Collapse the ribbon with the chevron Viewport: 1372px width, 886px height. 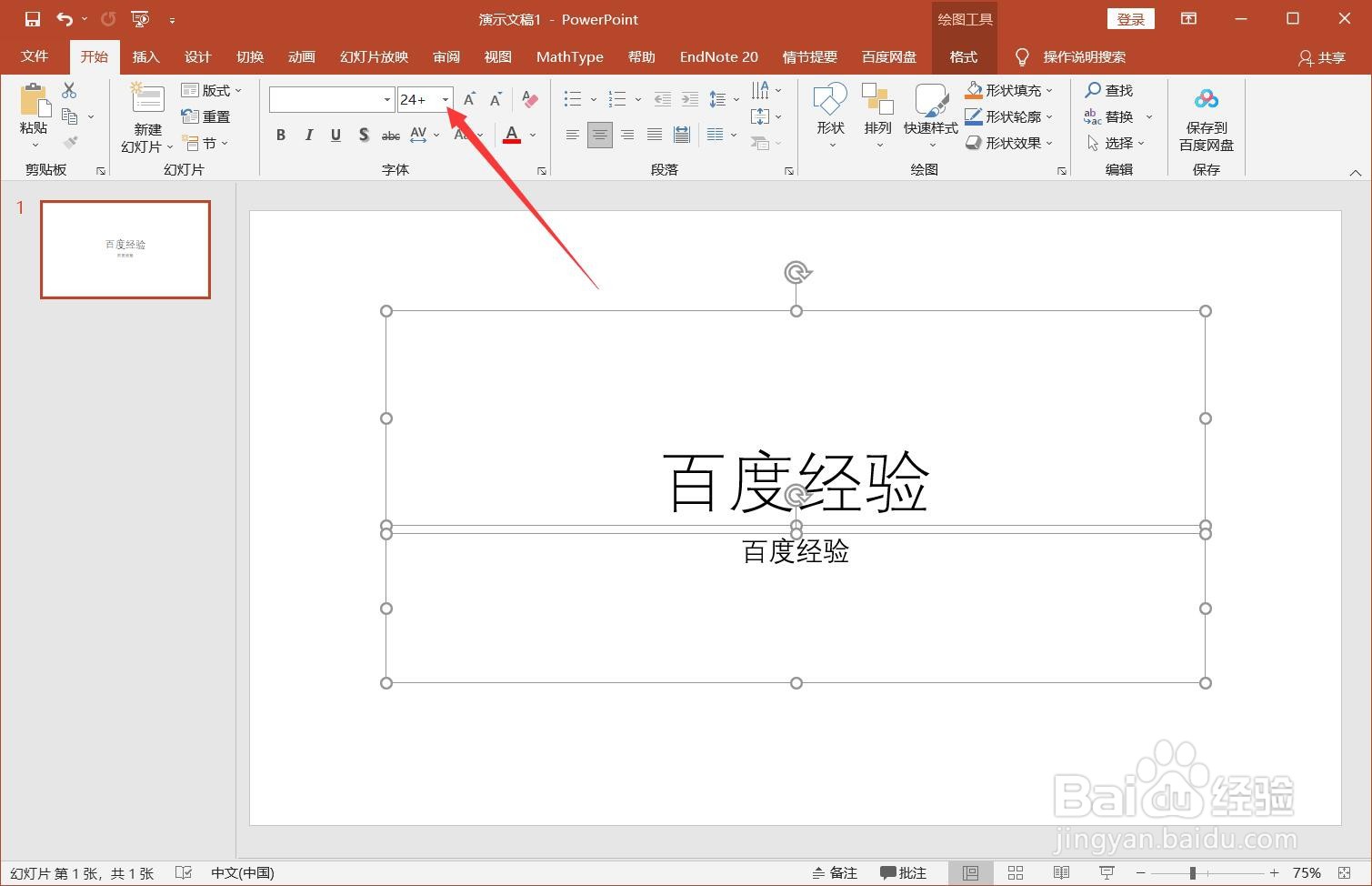coord(1355,172)
